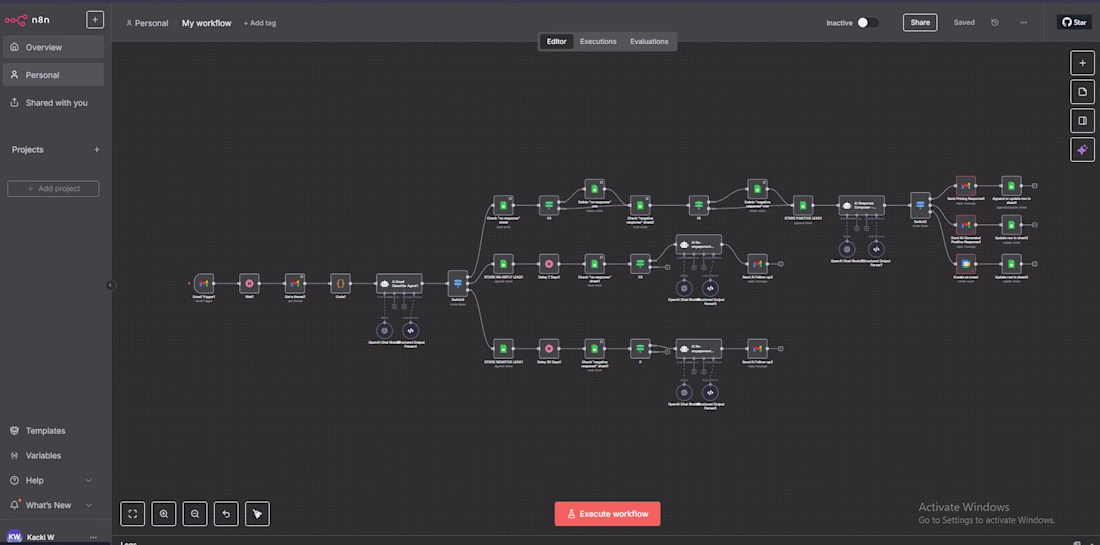Click the create new plus button beside n8n logo

click(95, 20)
